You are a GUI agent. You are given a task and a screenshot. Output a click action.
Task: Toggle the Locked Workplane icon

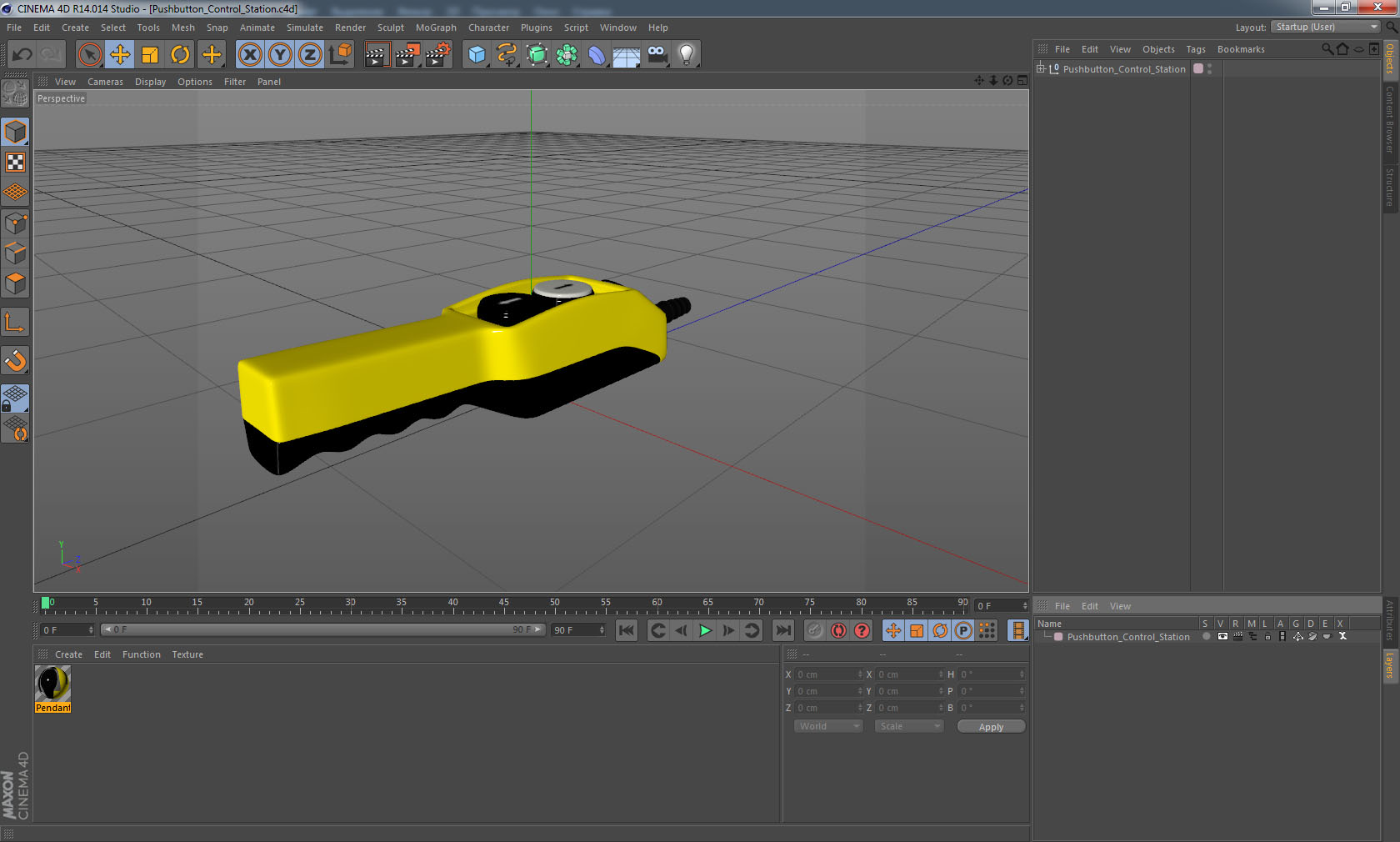(x=15, y=398)
